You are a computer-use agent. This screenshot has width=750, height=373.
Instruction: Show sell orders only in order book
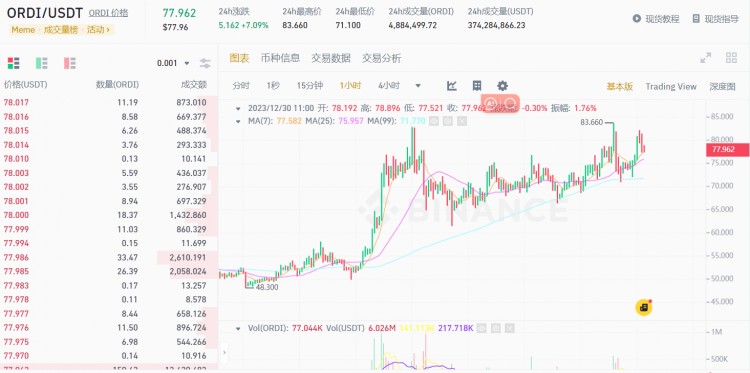pyautogui.click(x=70, y=63)
